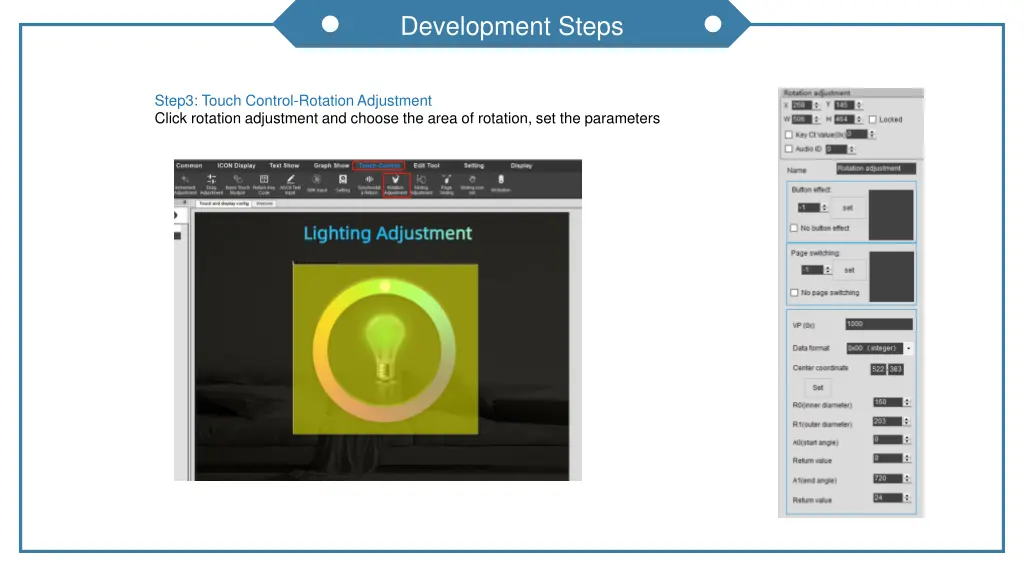Open the Data format dropdown

click(908, 347)
